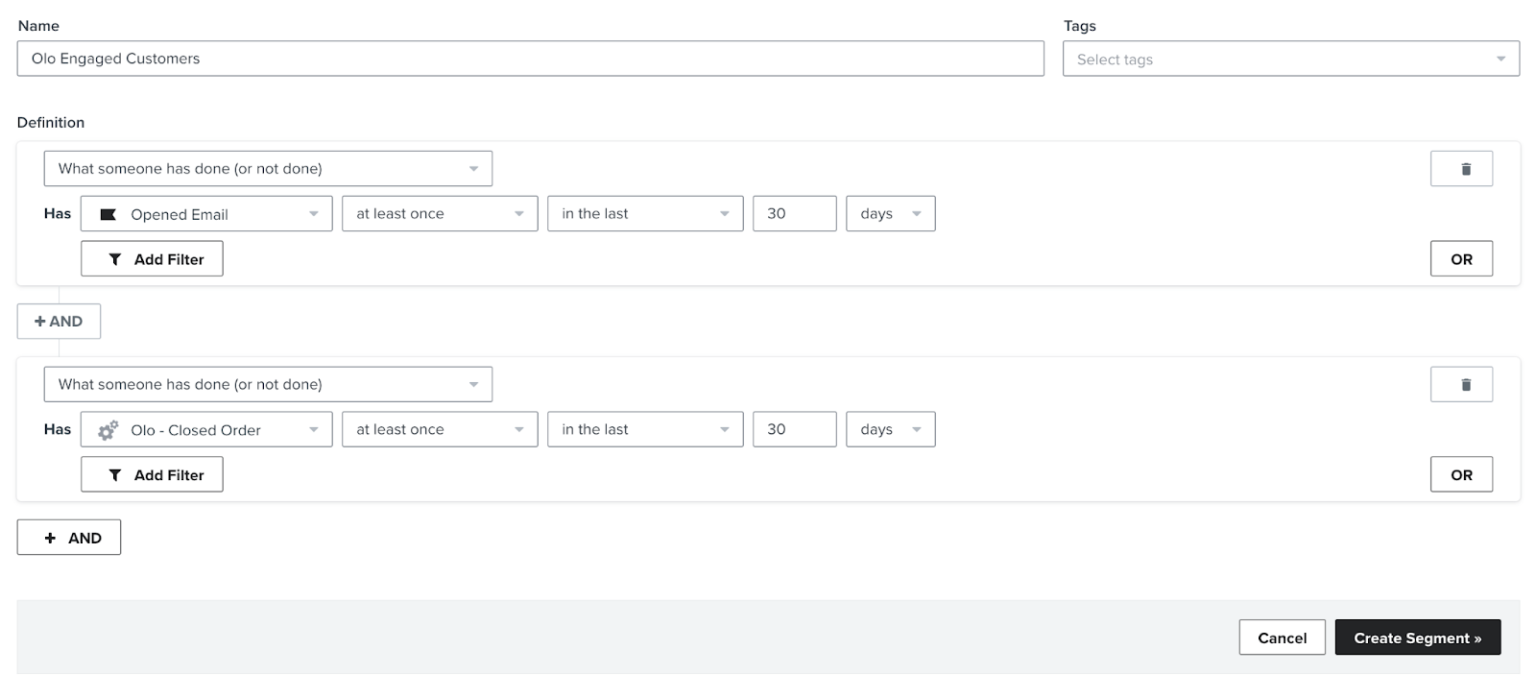Expand the second 'in the last' timeframe dropdown
The width and height of the screenshot is (1536, 698).
644,429
